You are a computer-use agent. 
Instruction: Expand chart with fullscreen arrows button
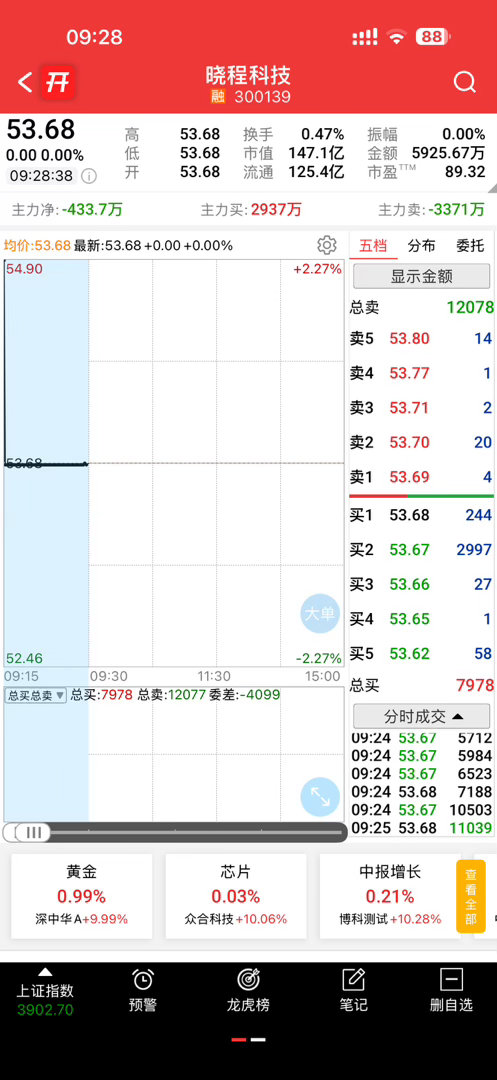tap(320, 797)
